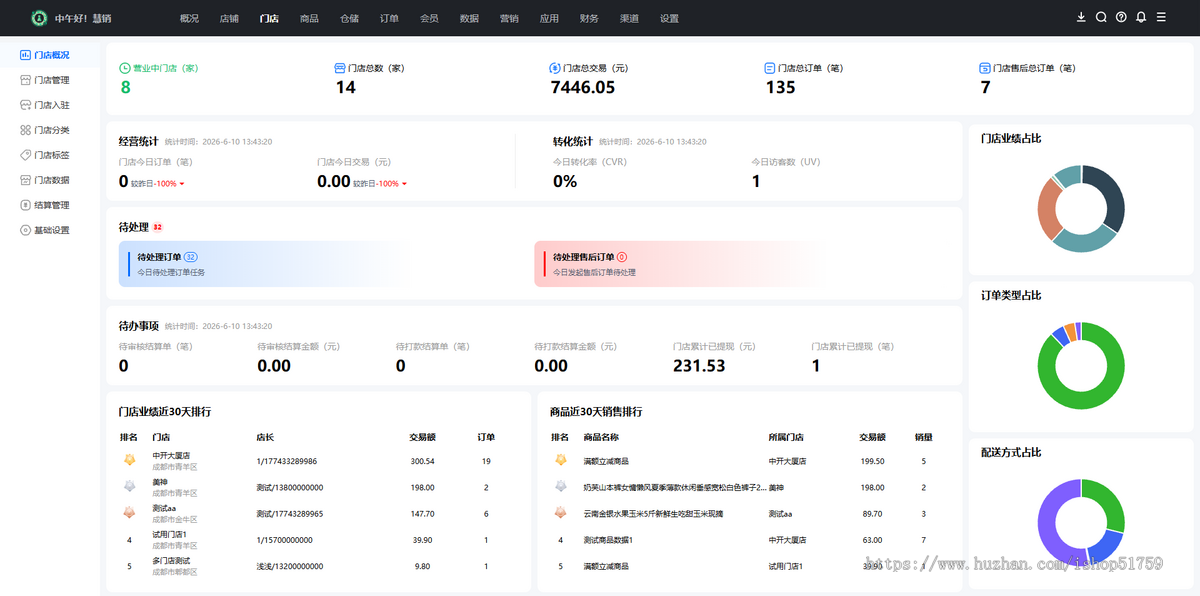Open the 设置 top navigation tab
Viewport: 1200px width, 596px height.
(669, 18)
